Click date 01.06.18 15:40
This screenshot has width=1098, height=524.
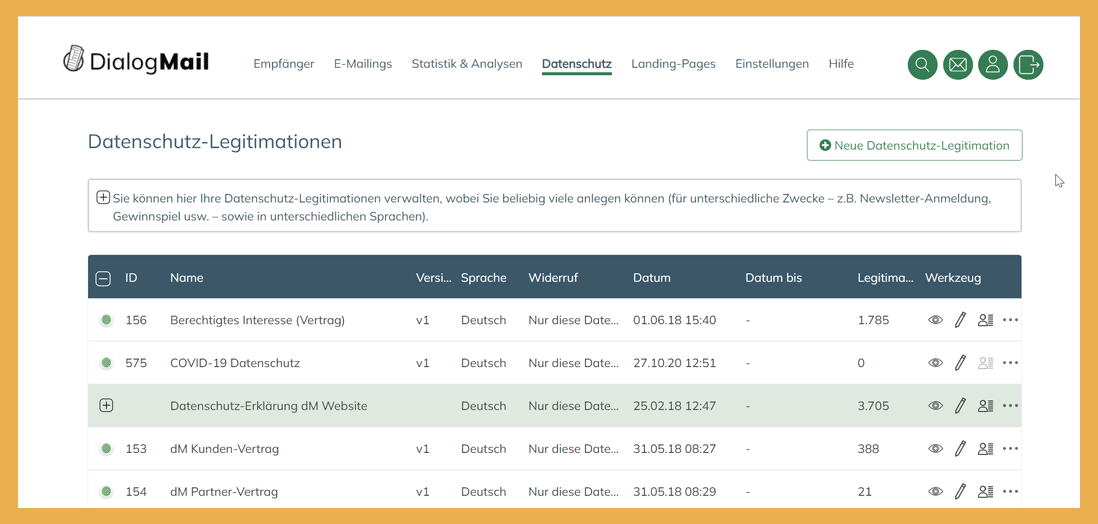[674, 320]
